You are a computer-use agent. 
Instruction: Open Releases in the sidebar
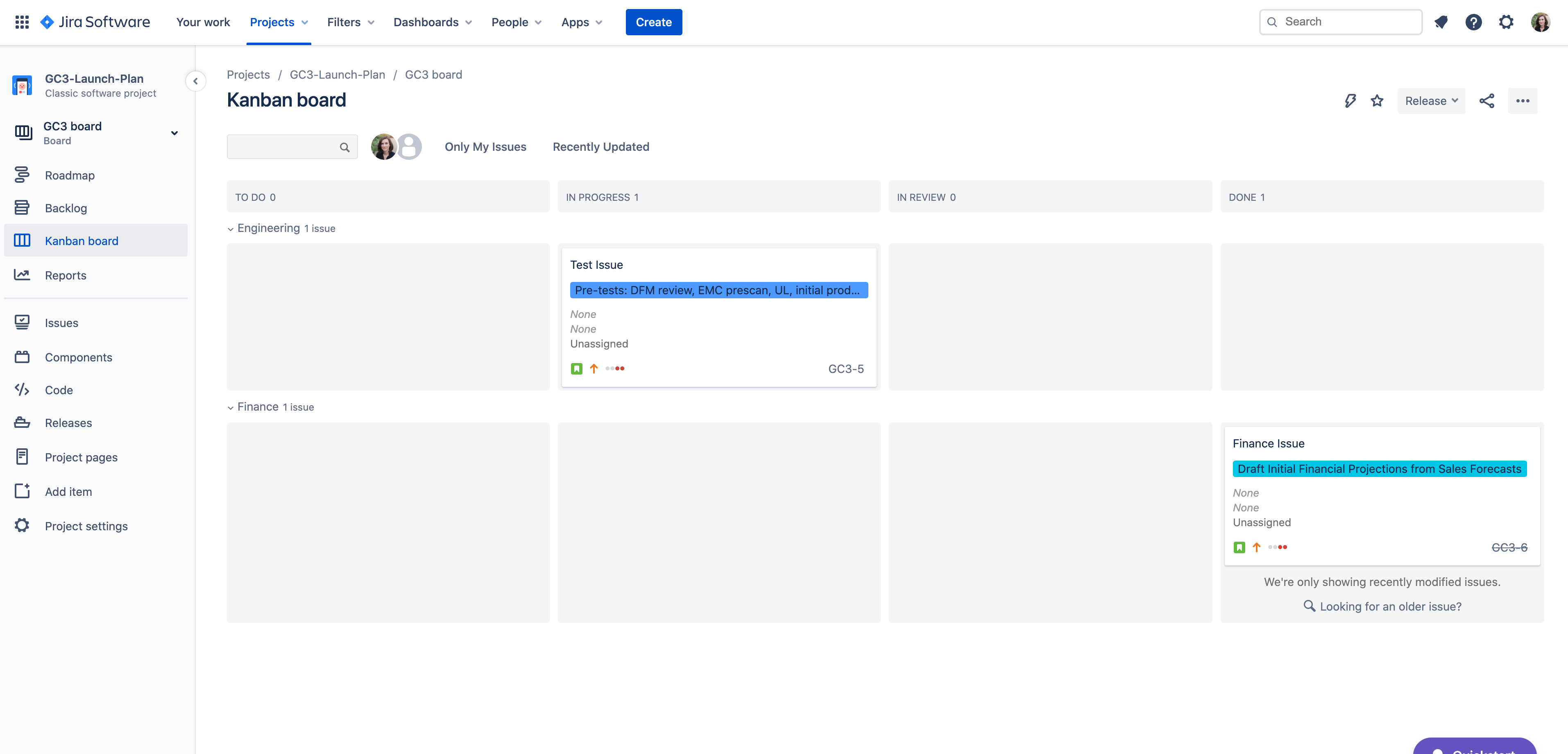(x=68, y=422)
